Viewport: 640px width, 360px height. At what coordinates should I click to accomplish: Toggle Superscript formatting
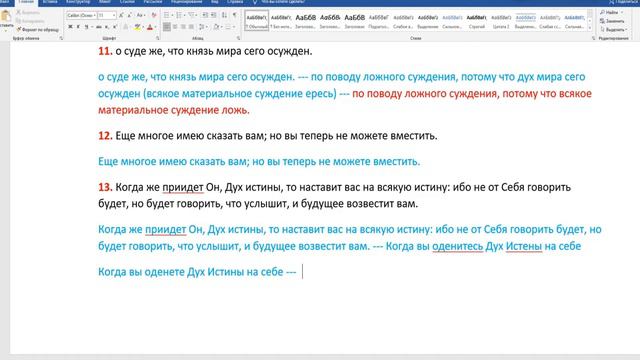pos(115,27)
